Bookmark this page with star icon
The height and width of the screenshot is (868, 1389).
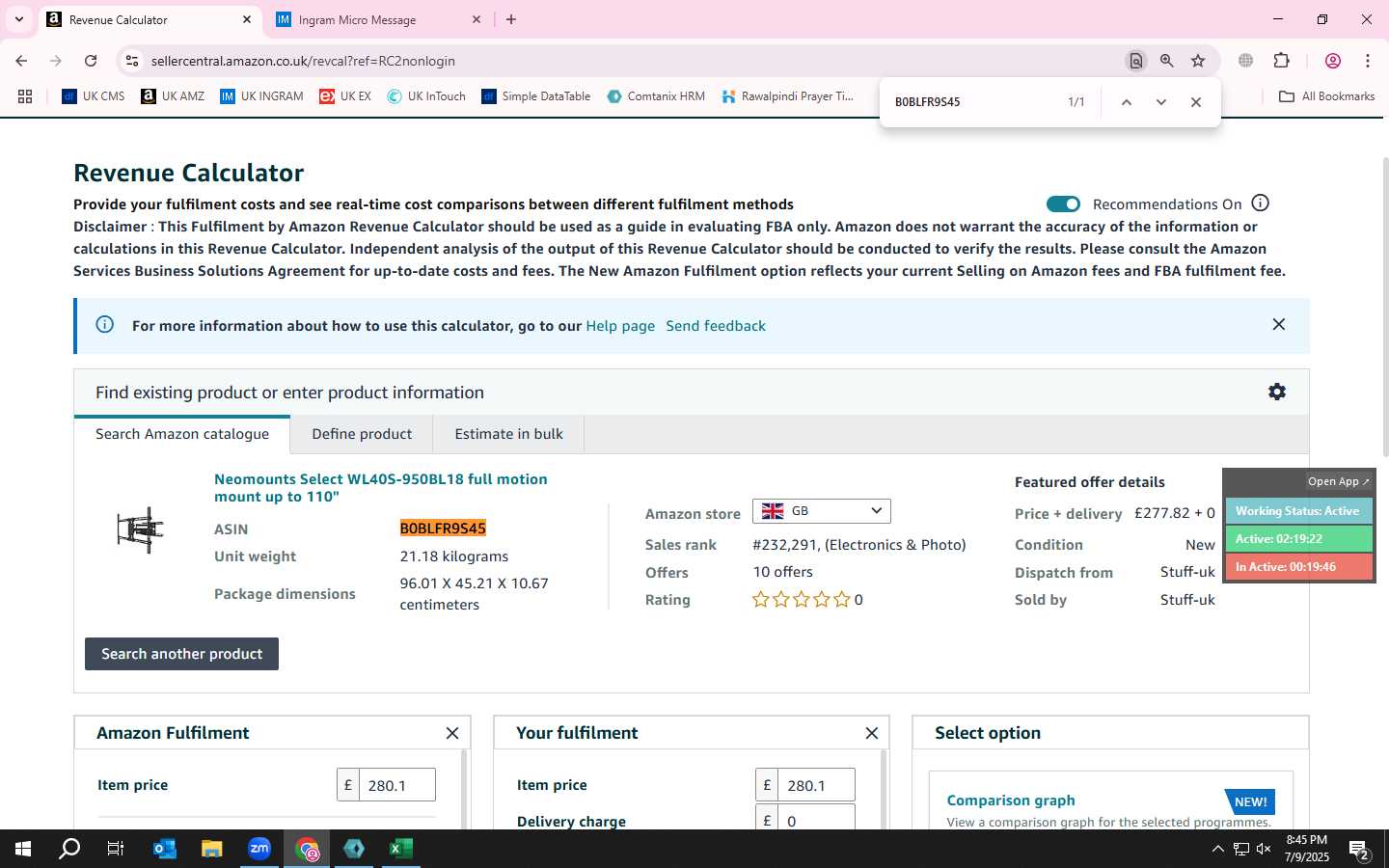(x=1197, y=61)
